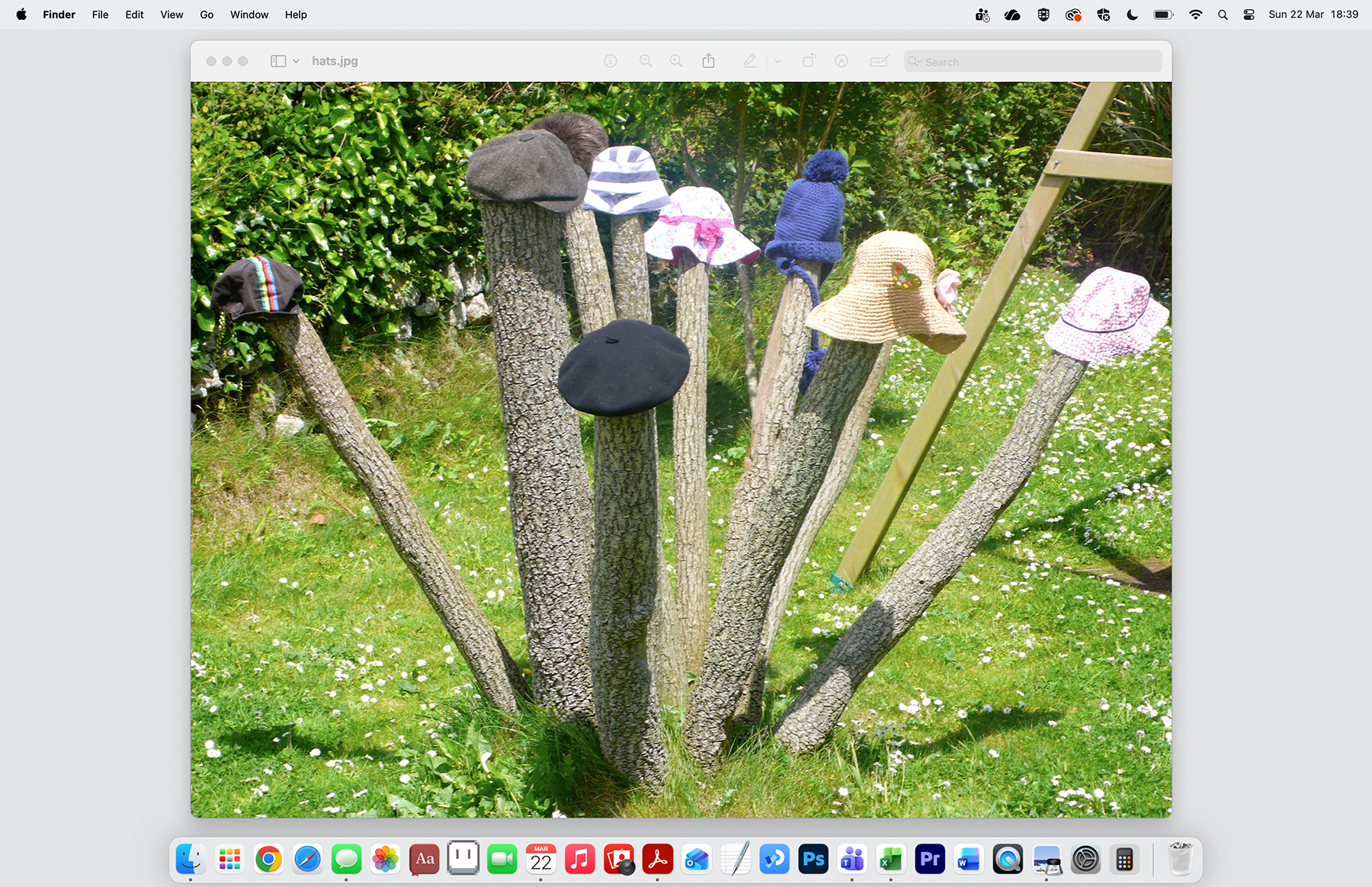Launch Premiere Pro from the Dock

coord(929,859)
